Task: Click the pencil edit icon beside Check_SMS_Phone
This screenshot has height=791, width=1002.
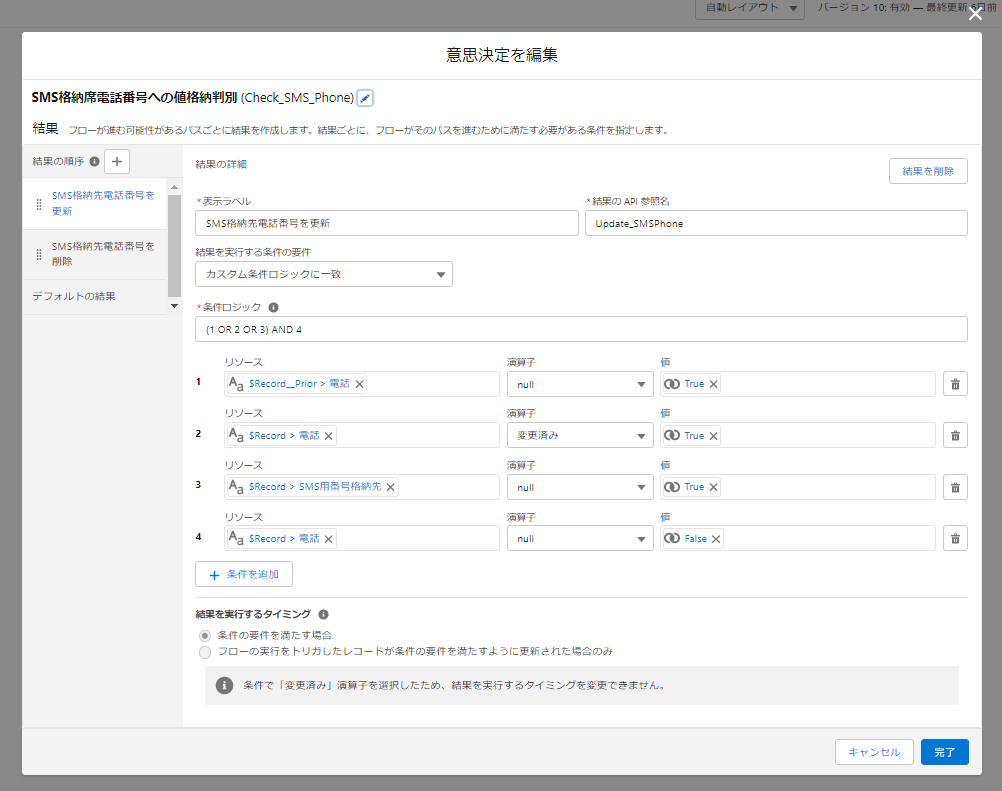Action: 365,98
